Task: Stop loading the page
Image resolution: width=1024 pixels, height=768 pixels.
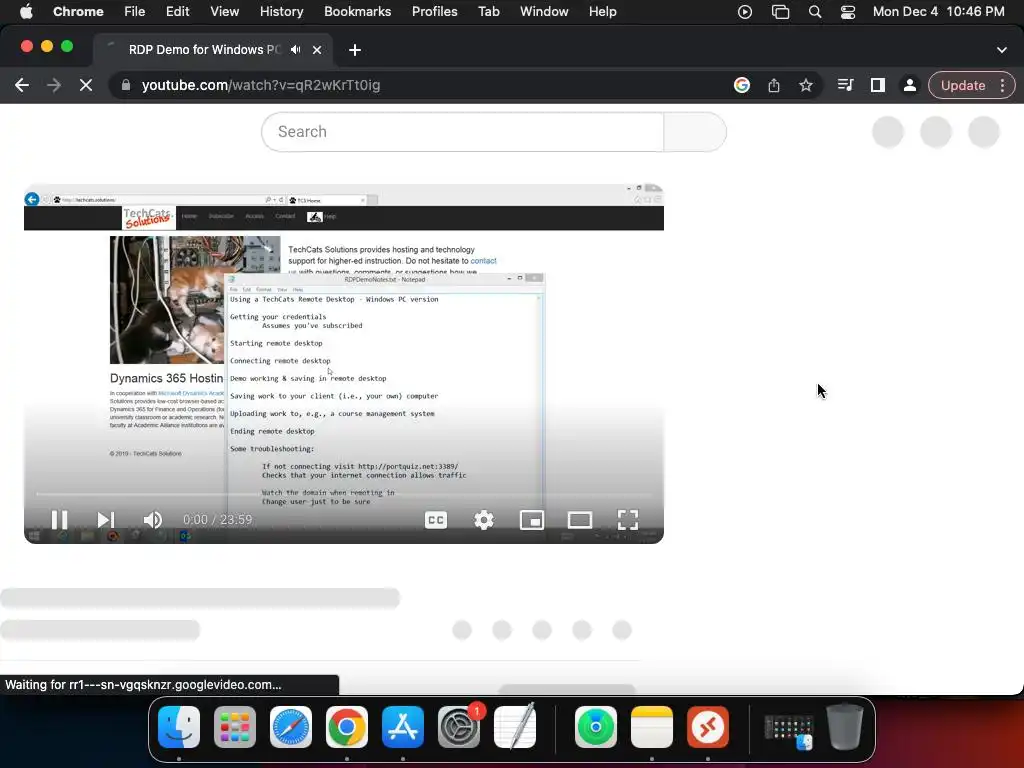Action: pos(86,86)
